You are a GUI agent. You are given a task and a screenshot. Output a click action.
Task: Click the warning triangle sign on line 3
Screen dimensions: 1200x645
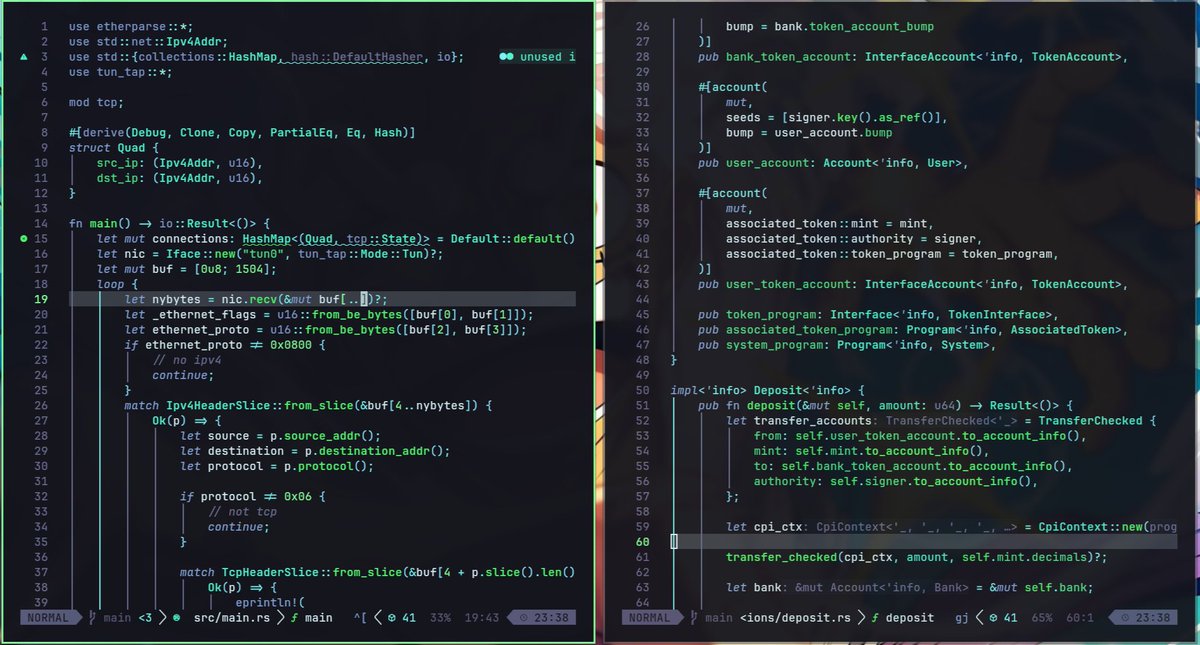(x=24, y=57)
